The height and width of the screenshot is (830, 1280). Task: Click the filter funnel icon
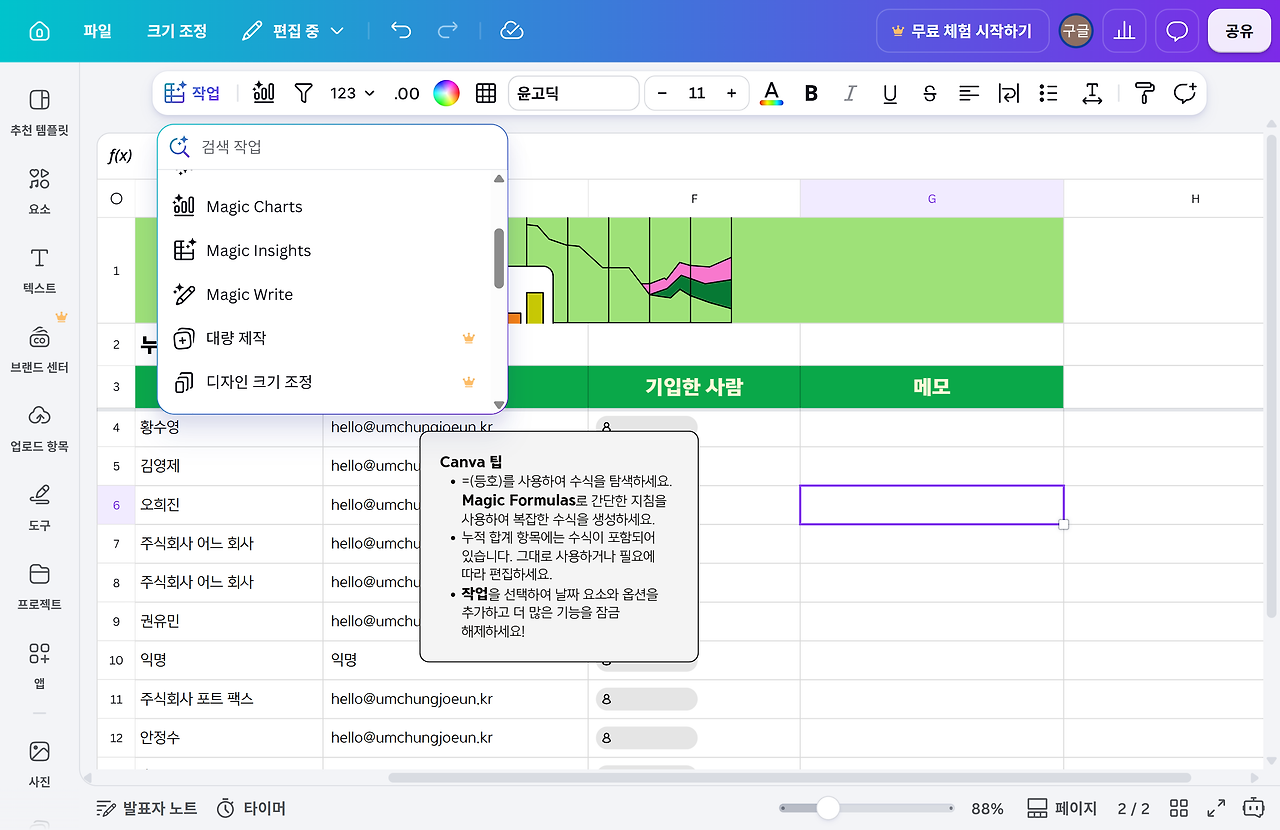(x=304, y=93)
